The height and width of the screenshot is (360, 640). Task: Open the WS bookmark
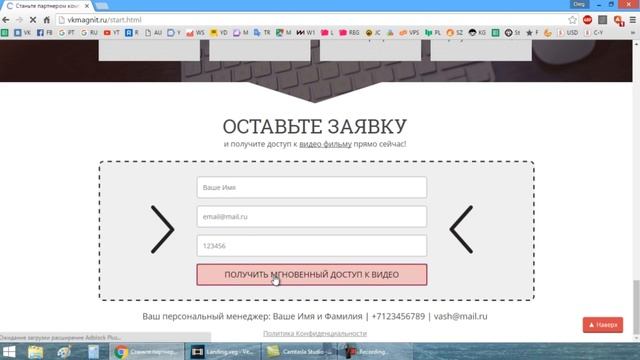click(196, 33)
